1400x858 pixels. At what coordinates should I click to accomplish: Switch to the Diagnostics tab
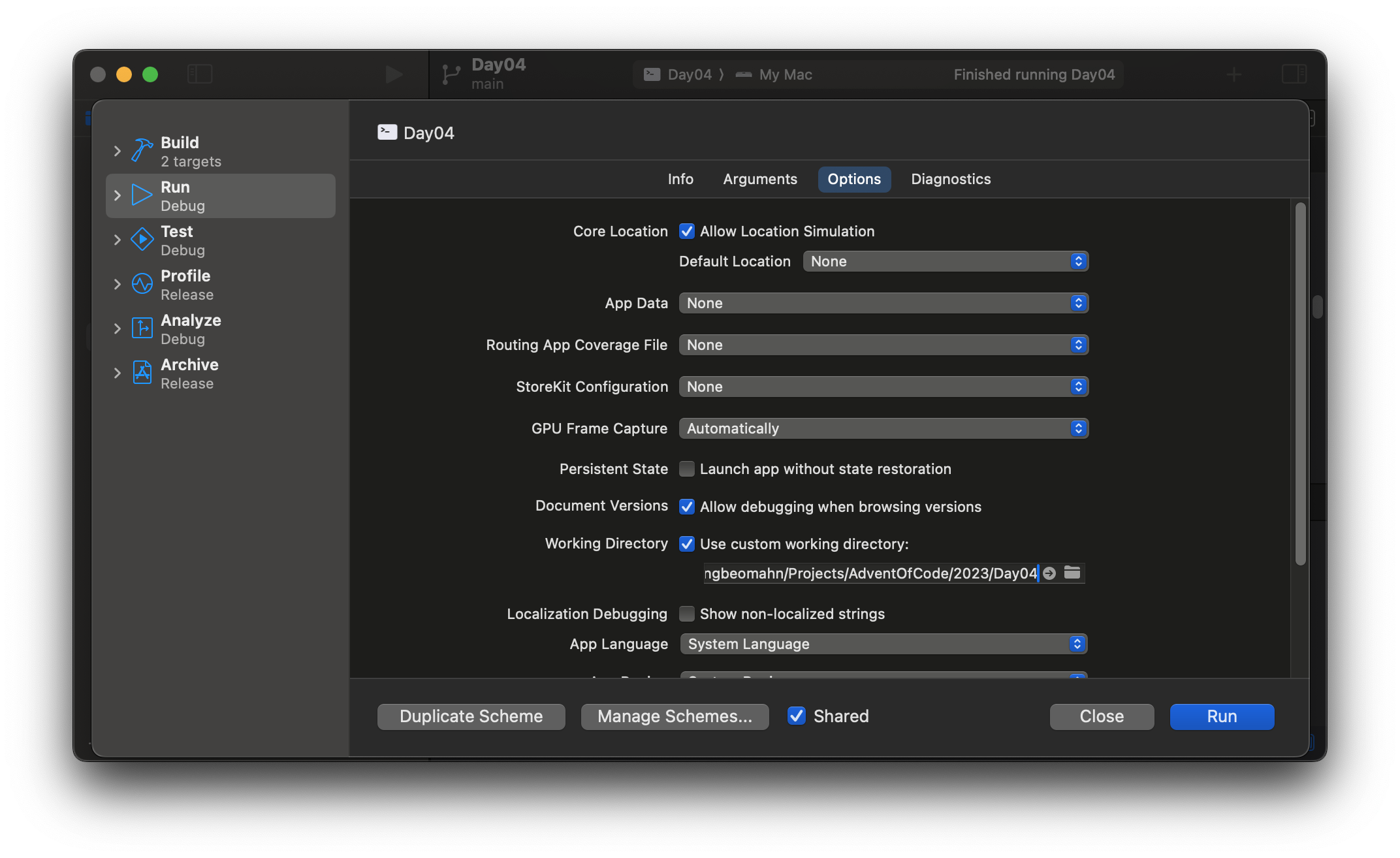point(950,179)
